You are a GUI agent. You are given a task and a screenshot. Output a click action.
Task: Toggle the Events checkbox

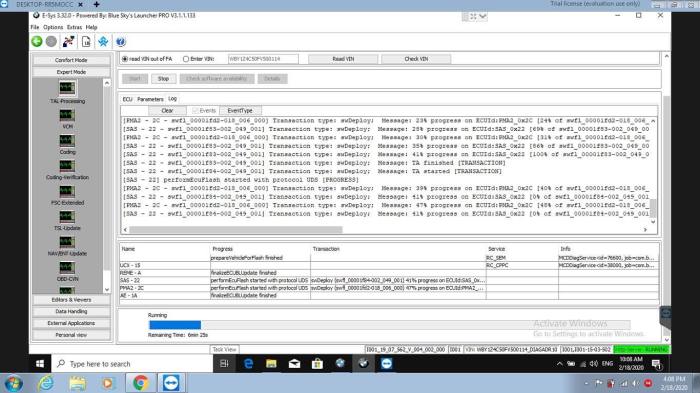195,110
